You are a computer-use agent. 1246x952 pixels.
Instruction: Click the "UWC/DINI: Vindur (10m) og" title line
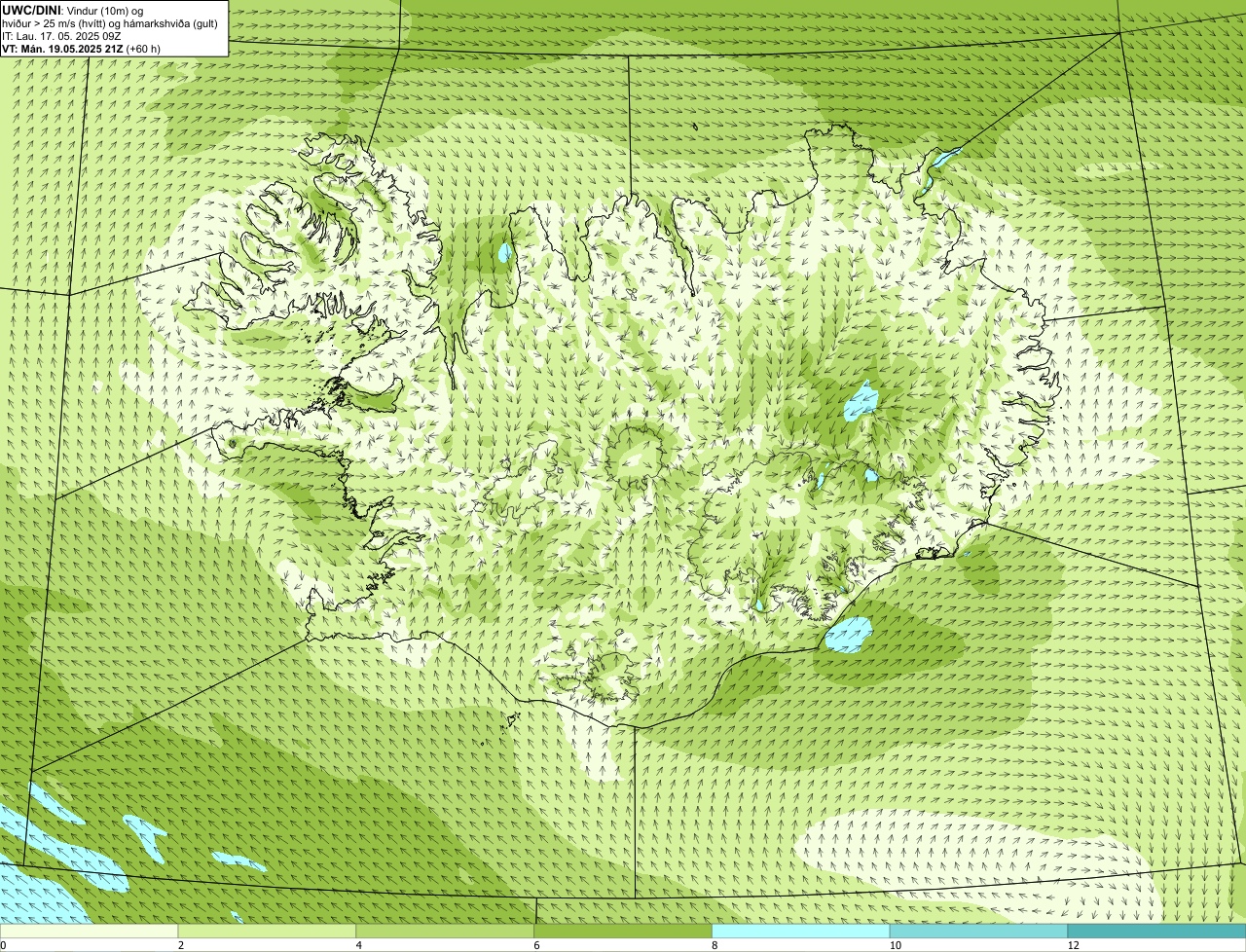pyautogui.click(x=73, y=10)
